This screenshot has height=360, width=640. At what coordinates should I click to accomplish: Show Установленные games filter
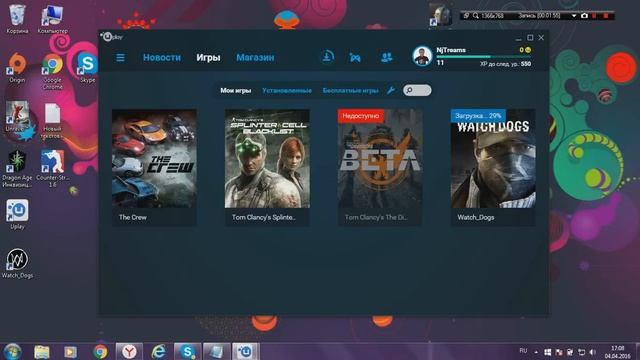point(287,91)
